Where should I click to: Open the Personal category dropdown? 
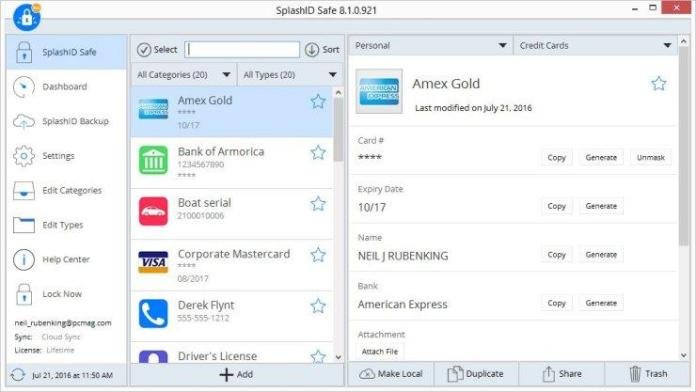click(x=431, y=45)
